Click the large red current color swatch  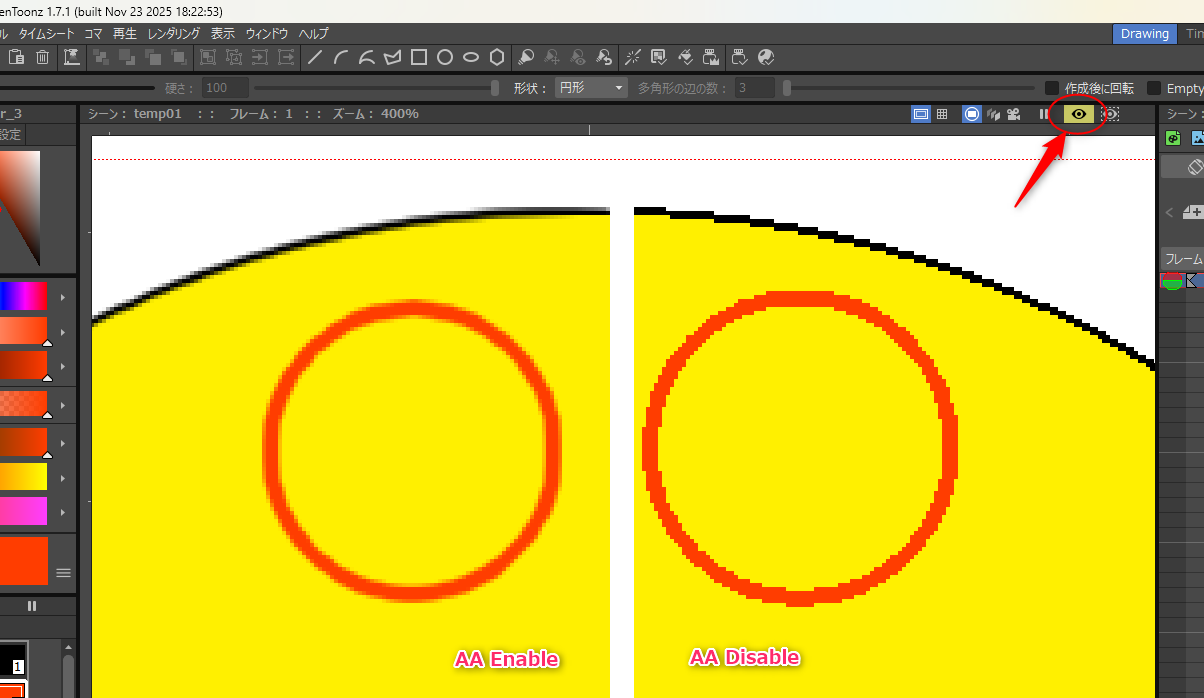[24, 560]
